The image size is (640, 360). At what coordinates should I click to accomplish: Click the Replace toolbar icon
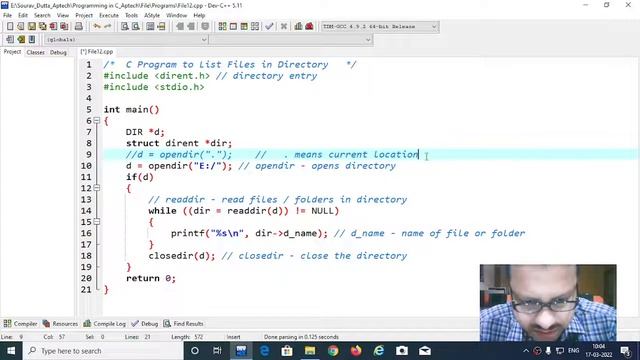pyautogui.click(x=136, y=27)
